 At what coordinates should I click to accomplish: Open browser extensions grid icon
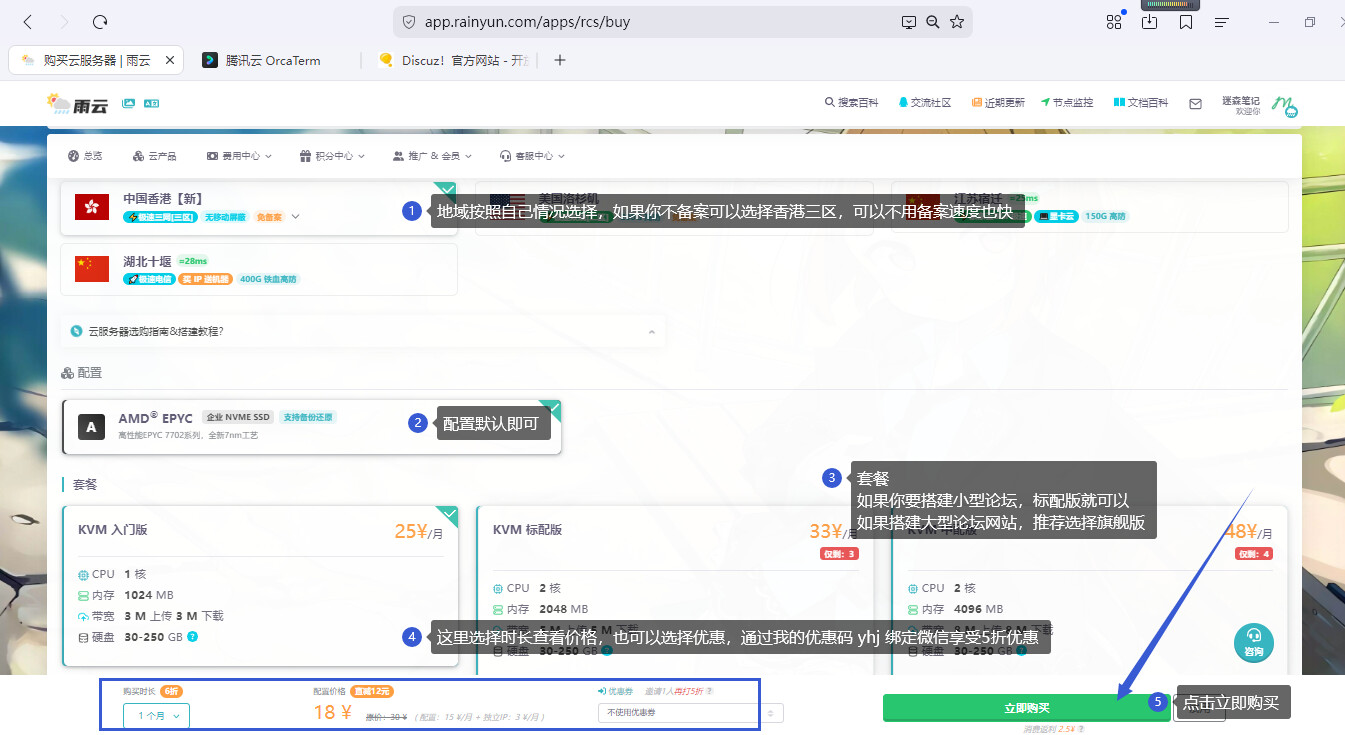[x=1114, y=22]
